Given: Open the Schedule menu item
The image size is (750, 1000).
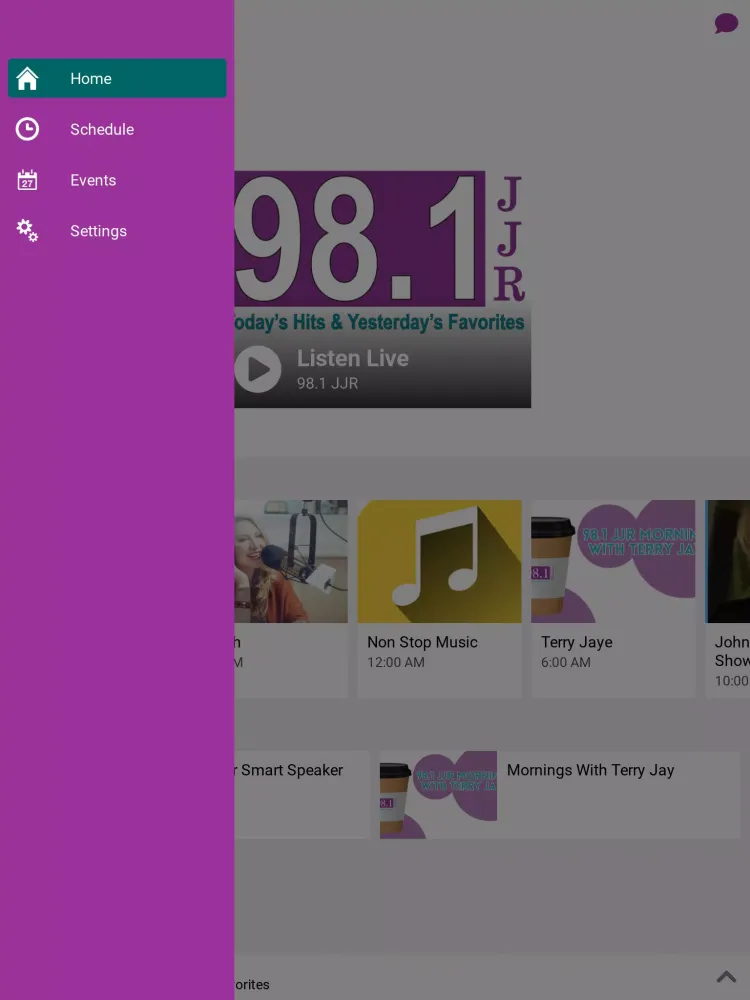Looking at the screenshot, I should [117, 129].
